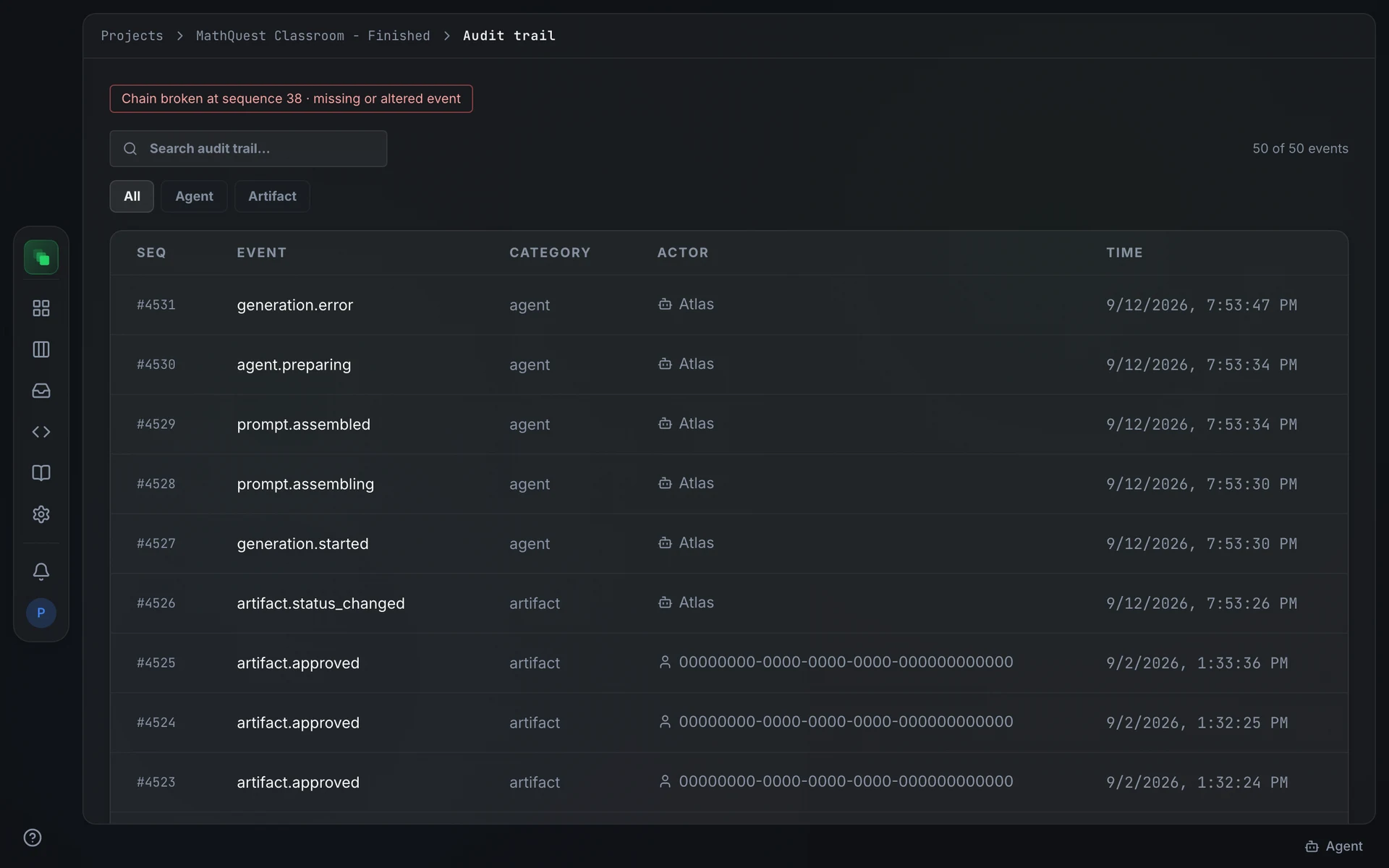Select the Artifact filter tab
The width and height of the screenshot is (1389, 868).
tap(272, 196)
